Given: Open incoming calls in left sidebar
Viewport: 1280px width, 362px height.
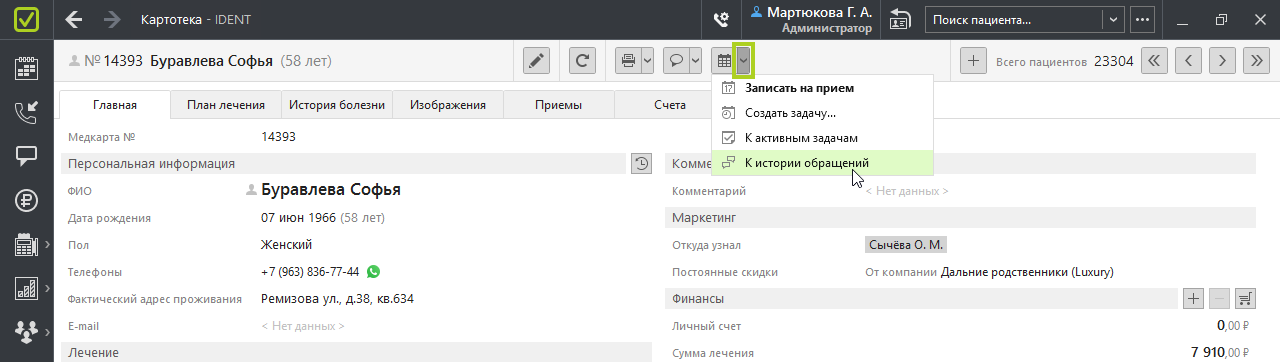Looking at the screenshot, I should click(27, 113).
